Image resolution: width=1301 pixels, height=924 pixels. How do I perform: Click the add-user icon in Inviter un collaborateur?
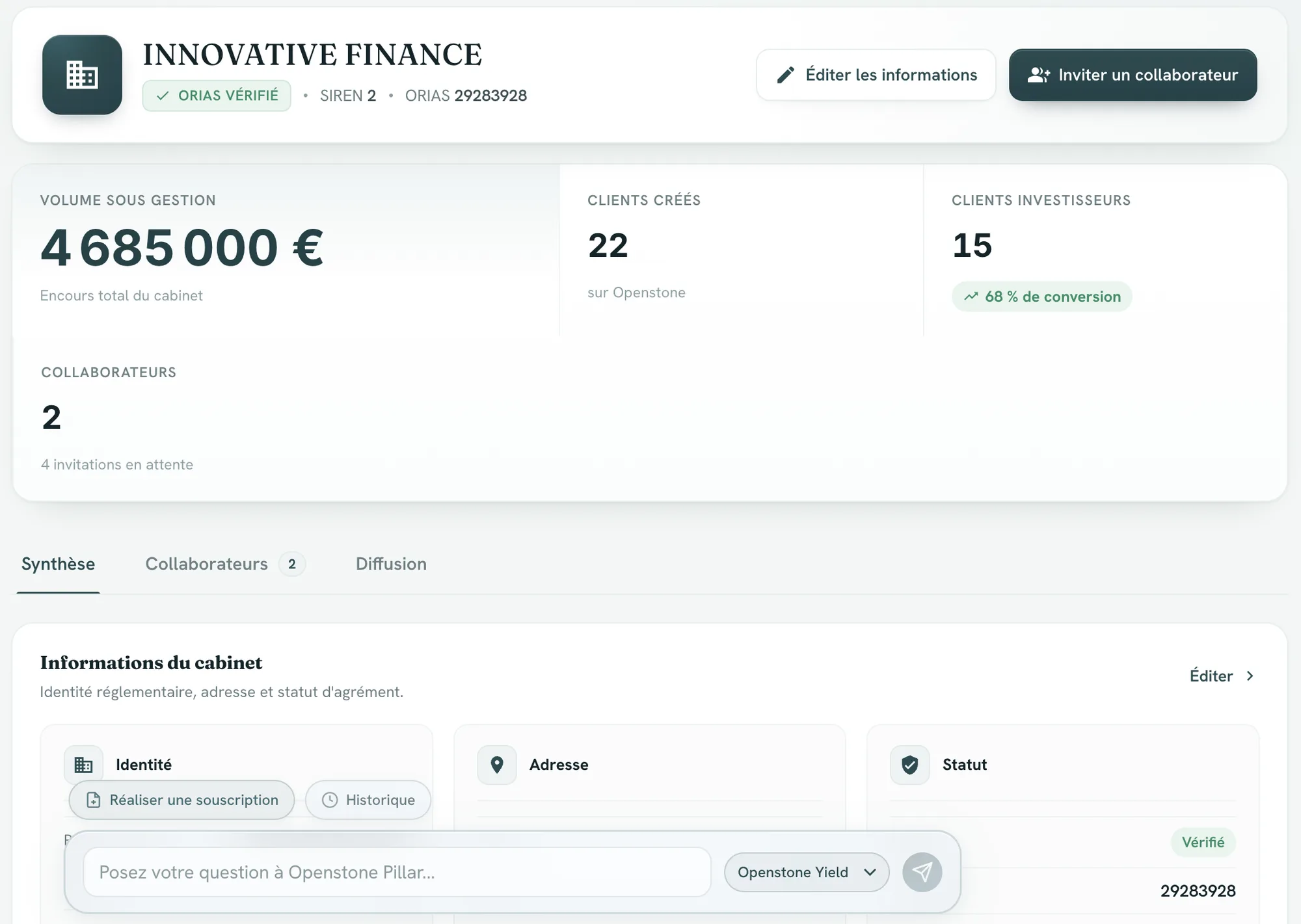[1039, 75]
